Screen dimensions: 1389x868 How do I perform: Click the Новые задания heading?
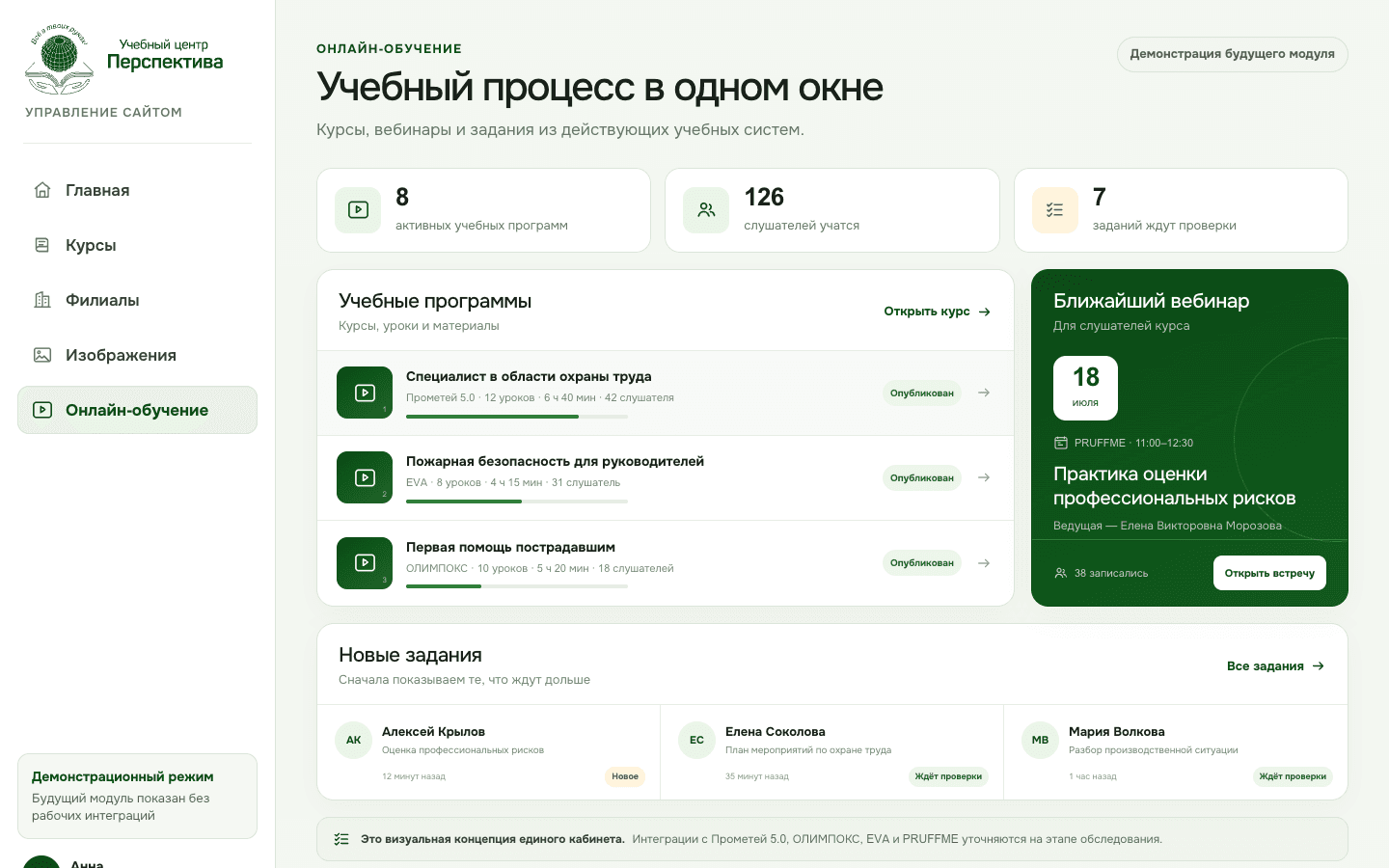coord(410,655)
